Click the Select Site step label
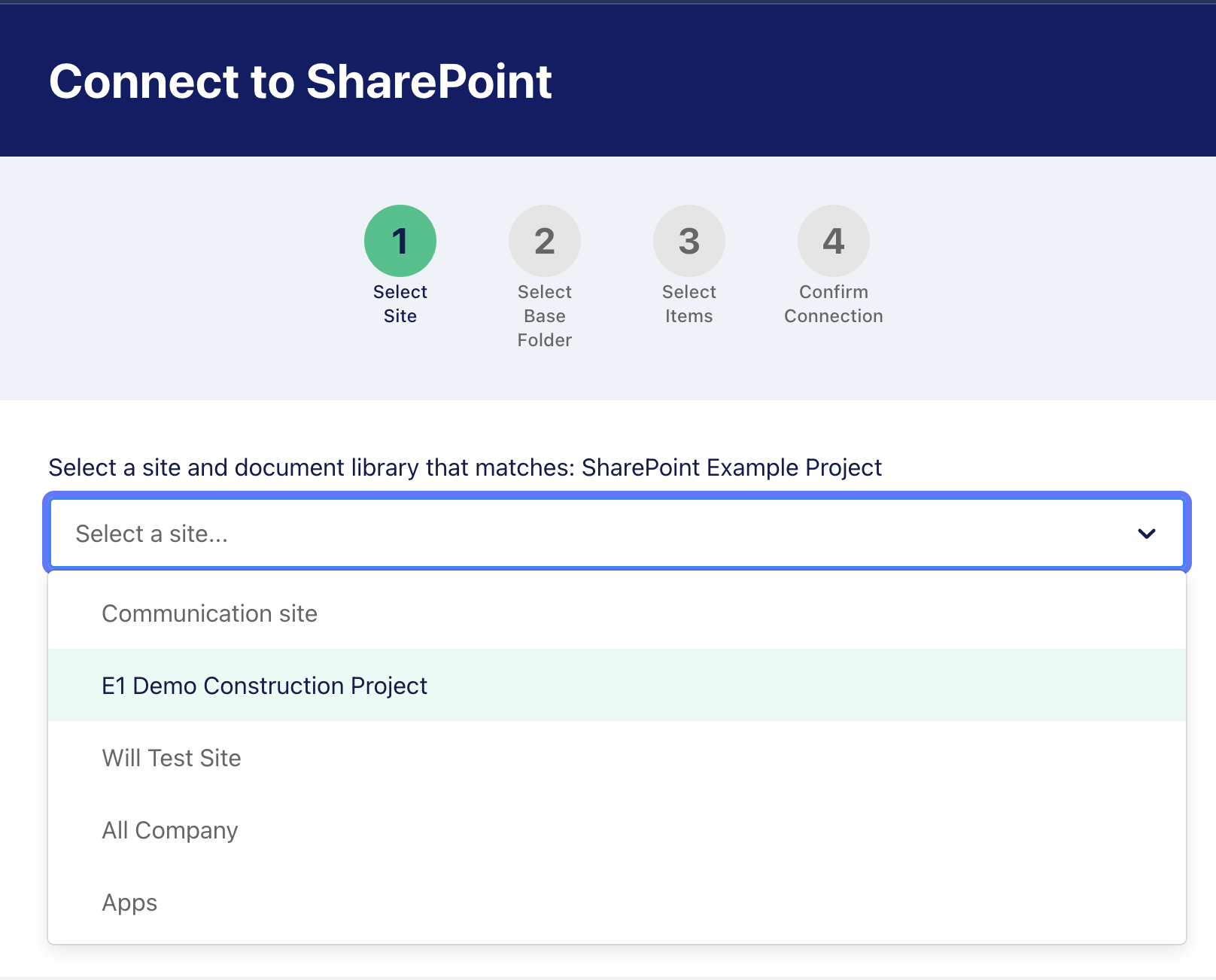 (x=400, y=304)
